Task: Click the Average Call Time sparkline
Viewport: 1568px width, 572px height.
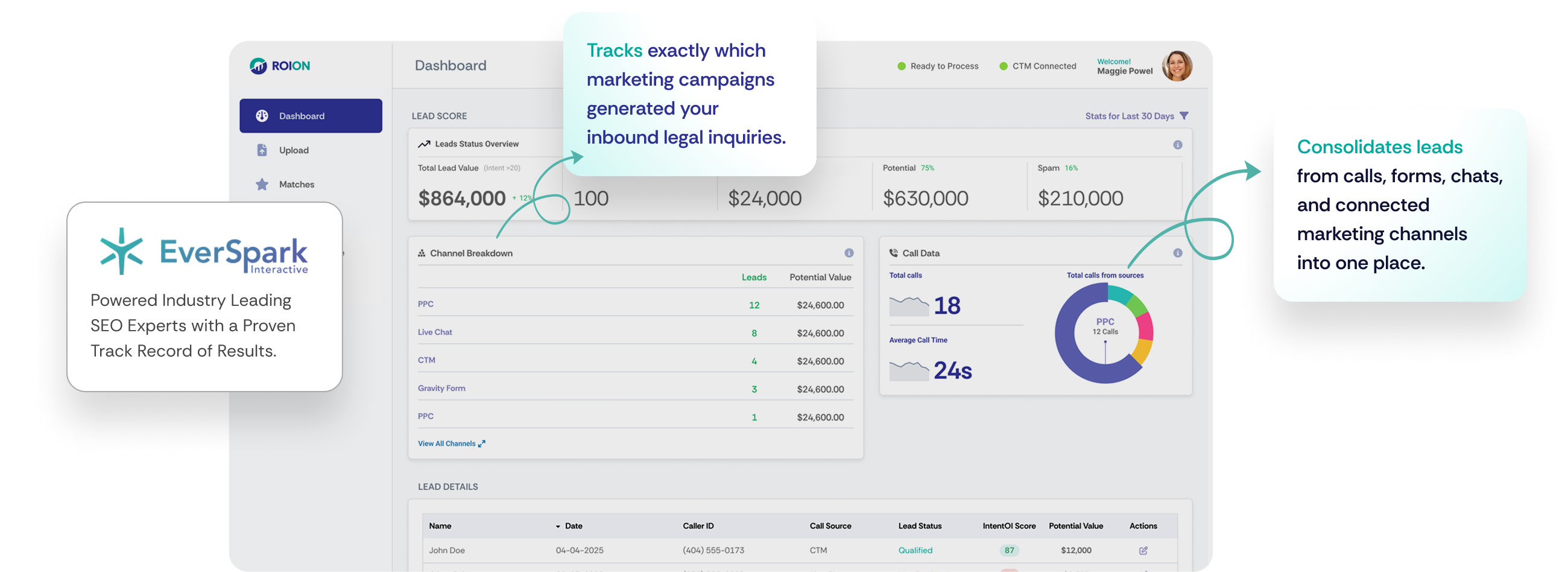Action: pos(909,371)
